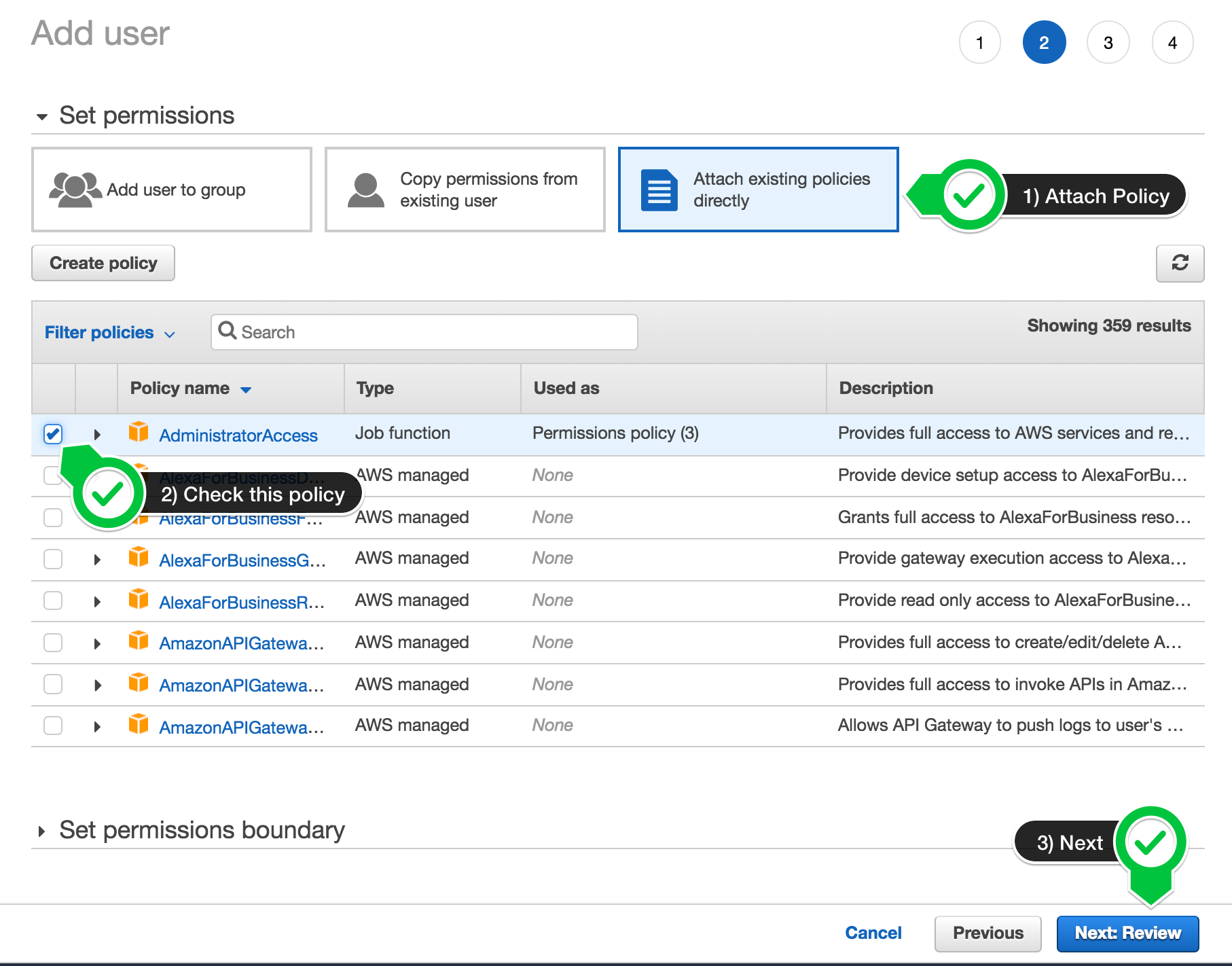The height and width of the screenshot is (966, 1232).
Task: Click the Next: Review button
Action: click(x=1127, y=933)
